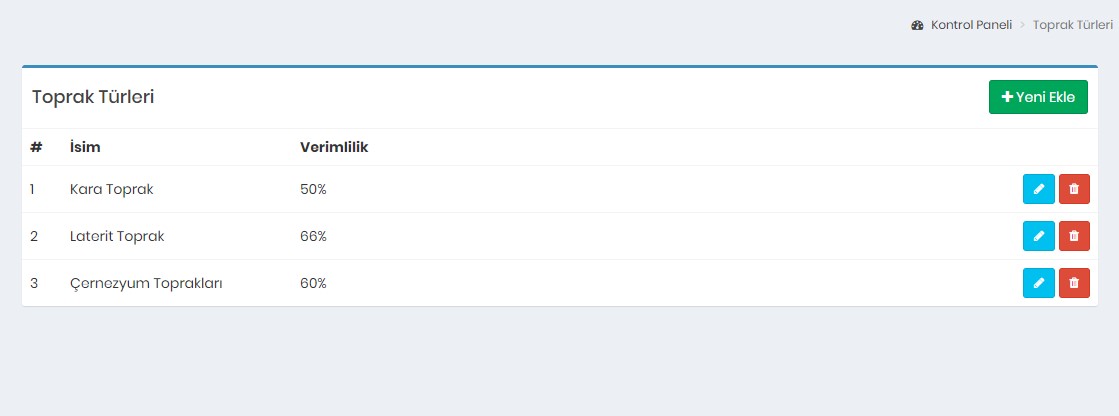Screen dimensions: 1119x416
Task: Click the Verimlilik column header
Action: coord(334,148)
